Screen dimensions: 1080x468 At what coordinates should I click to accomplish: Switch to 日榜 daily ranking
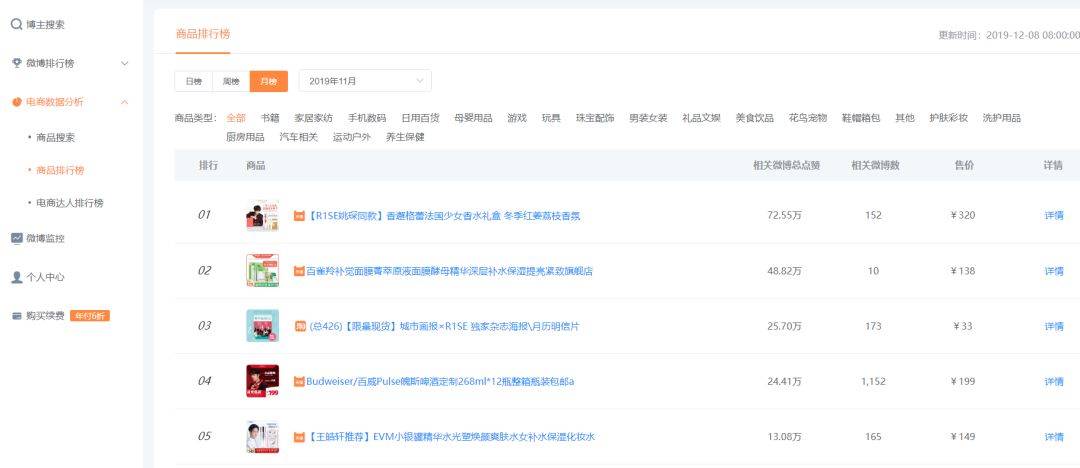pyautogui.click(x=193, y=81)
